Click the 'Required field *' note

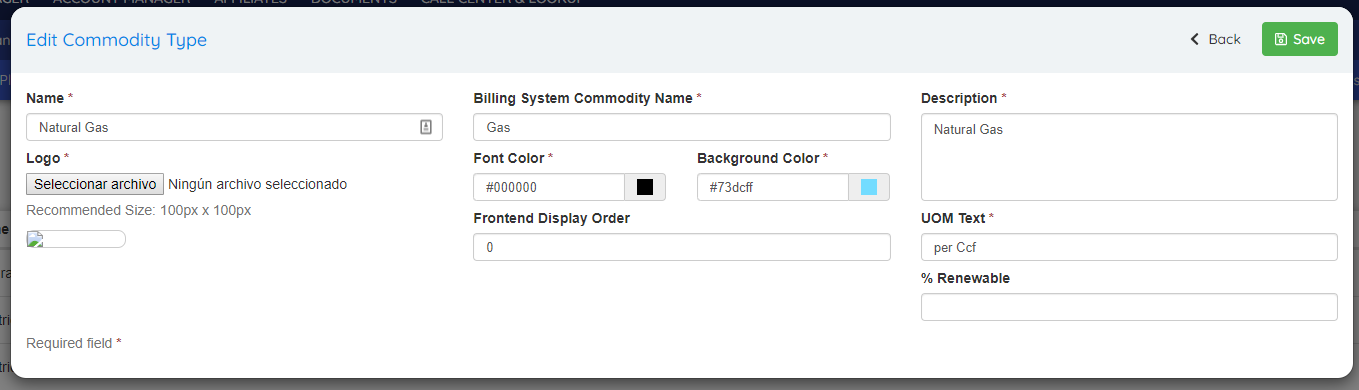74,343
